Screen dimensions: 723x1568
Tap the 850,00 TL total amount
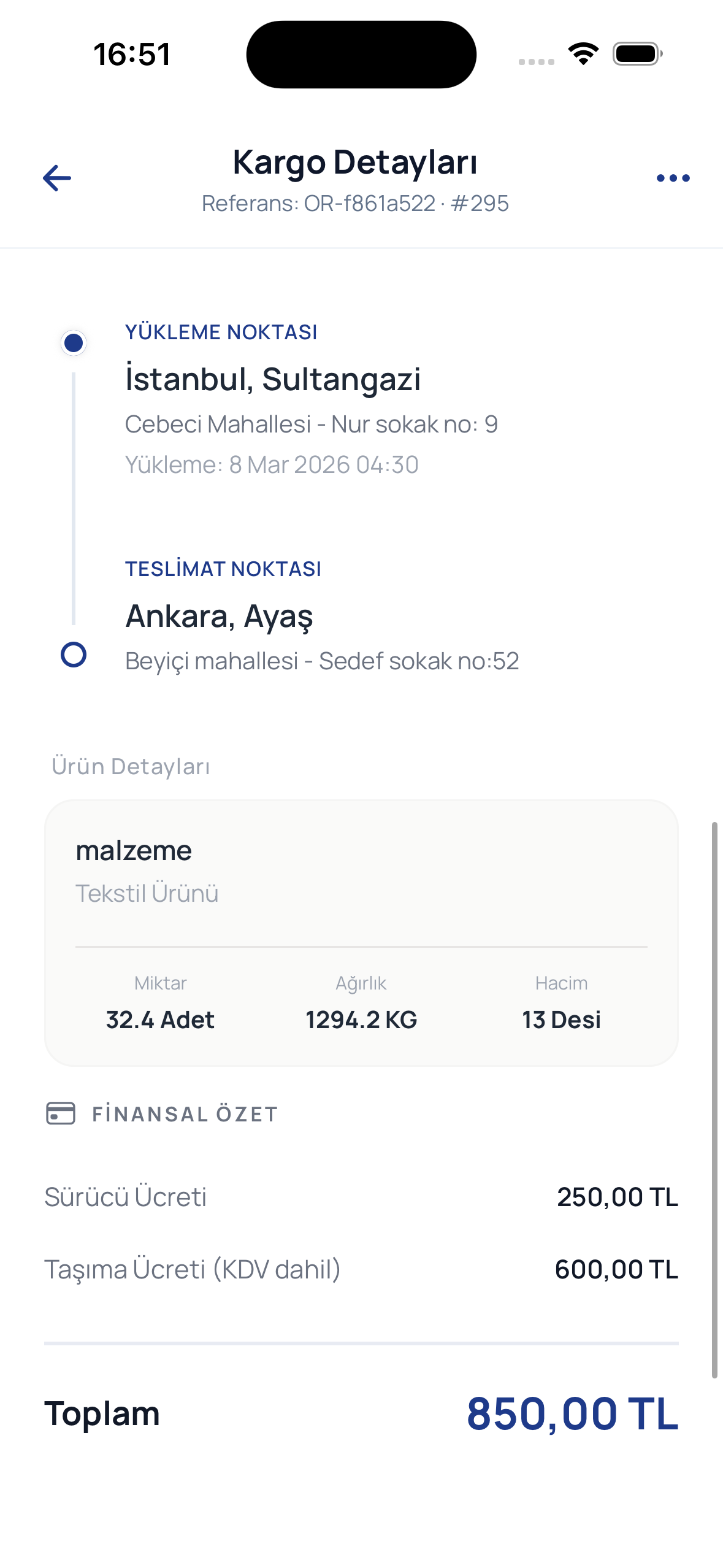point(572,1413)
